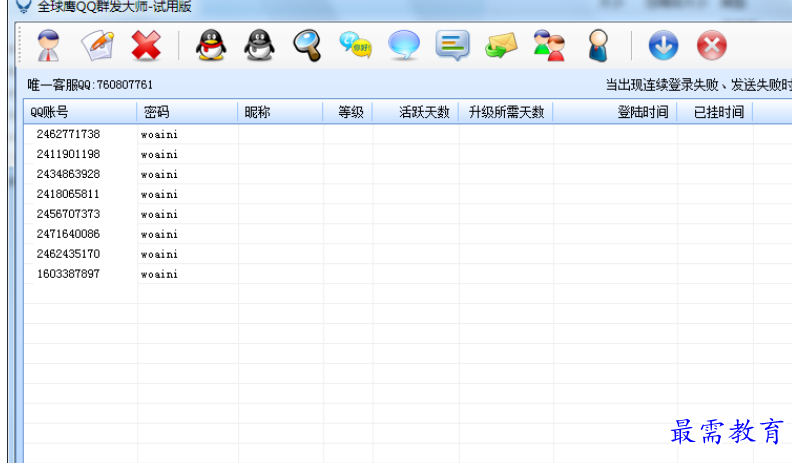
Task: Click the red X delete icon
Action: pyautogui.click(x=146, y=45)
